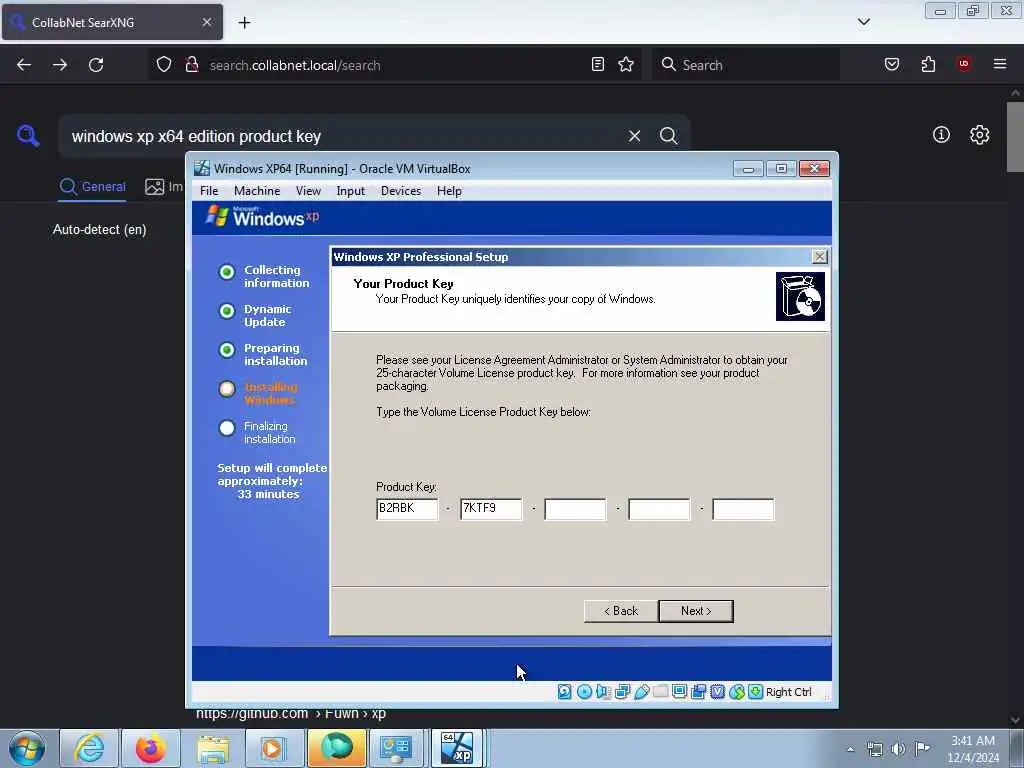Image resolution: width=1024 pixels, height=768 pixels.
Task: Open the VirtualBox Devices menu
Action: 401,191
